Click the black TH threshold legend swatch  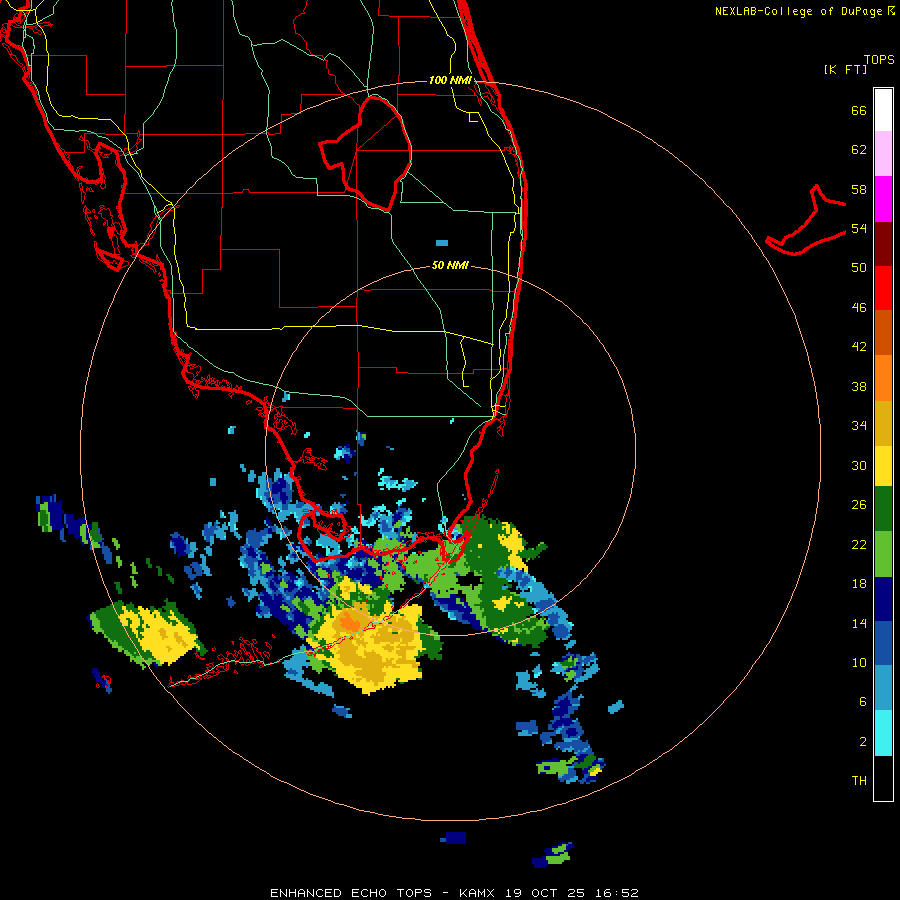[883, 778]
